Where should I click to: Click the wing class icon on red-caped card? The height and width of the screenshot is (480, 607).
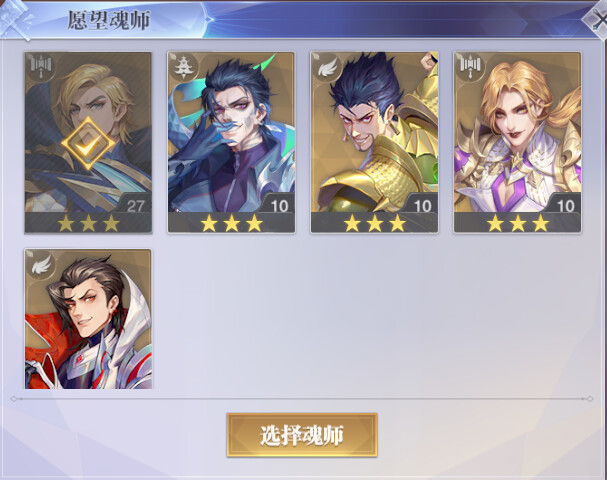41,264
